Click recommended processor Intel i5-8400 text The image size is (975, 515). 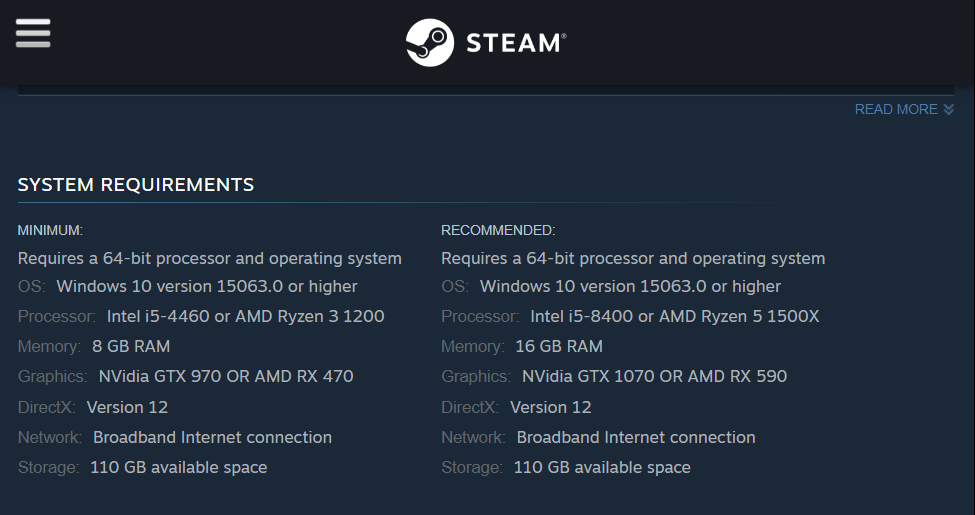tap(674, 316)
